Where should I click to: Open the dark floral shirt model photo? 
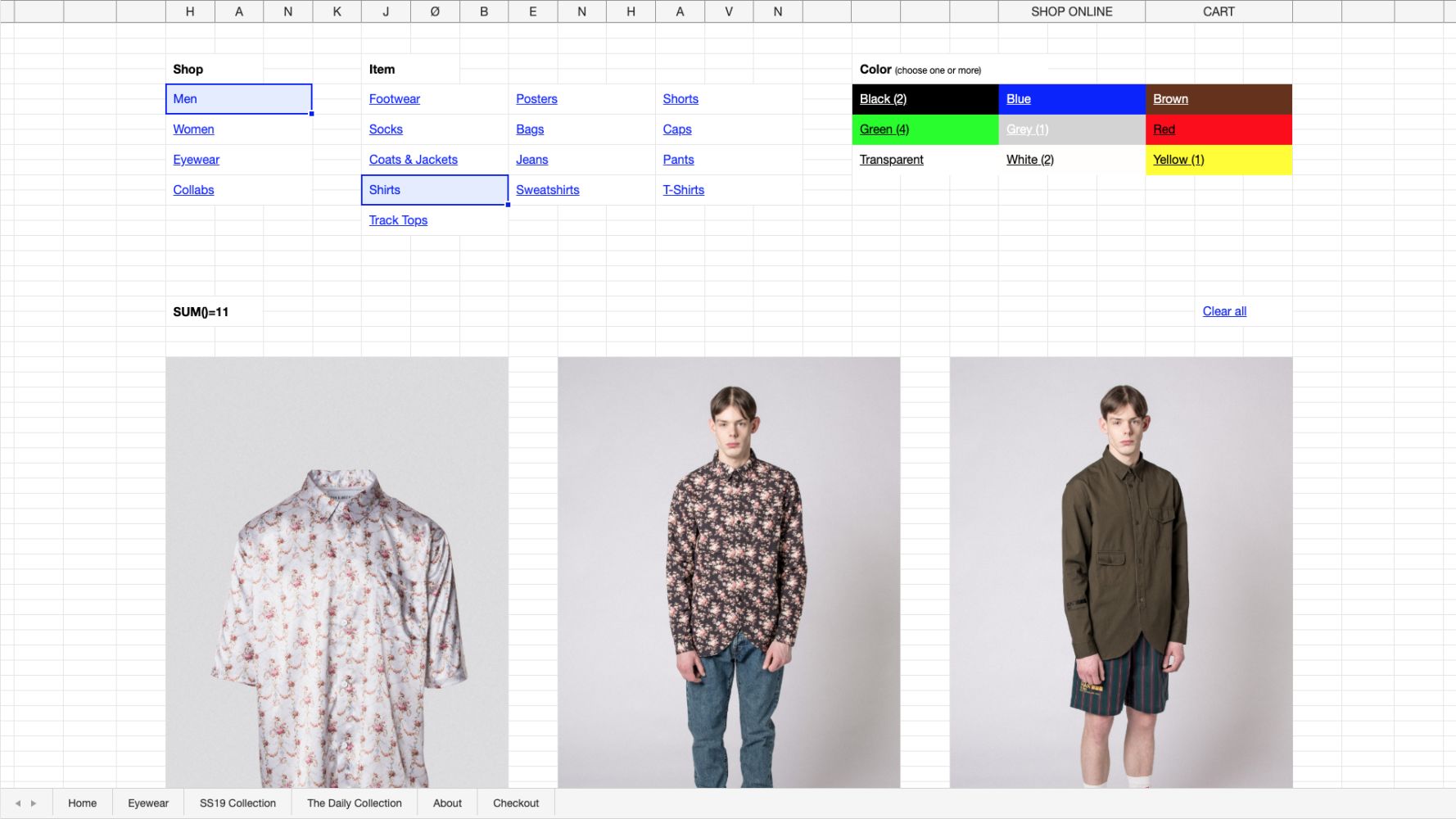tap(729, 572)
